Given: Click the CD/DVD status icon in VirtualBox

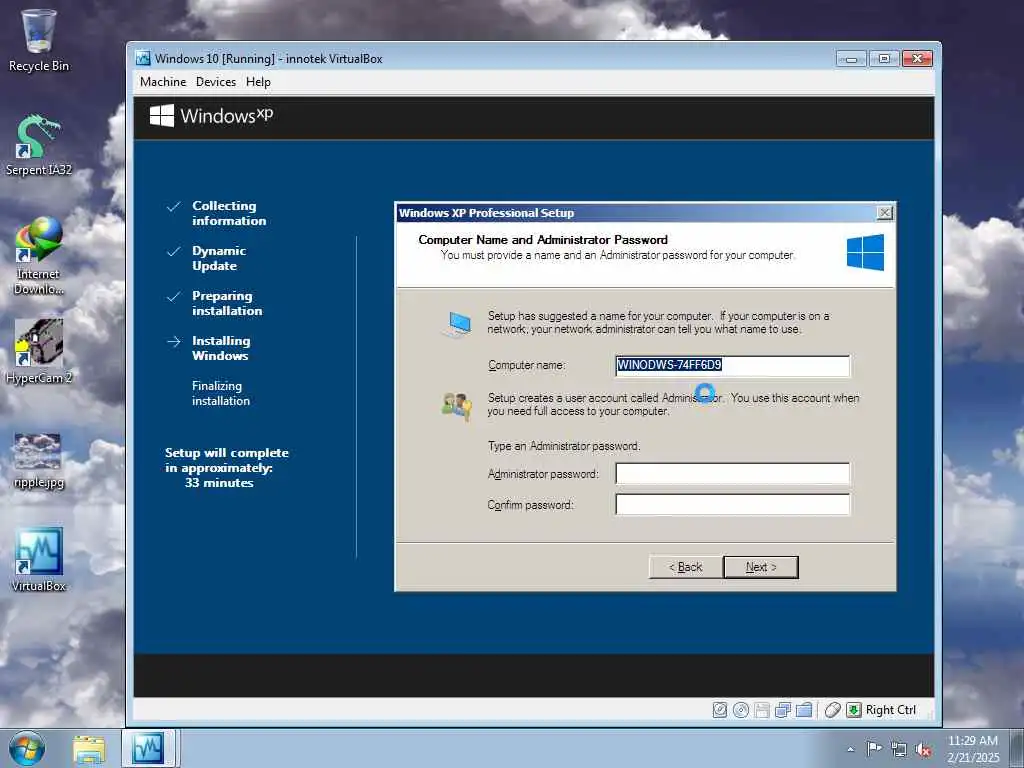Looking at the screenshot, I should pyautogui.click(x=741, y=710).
